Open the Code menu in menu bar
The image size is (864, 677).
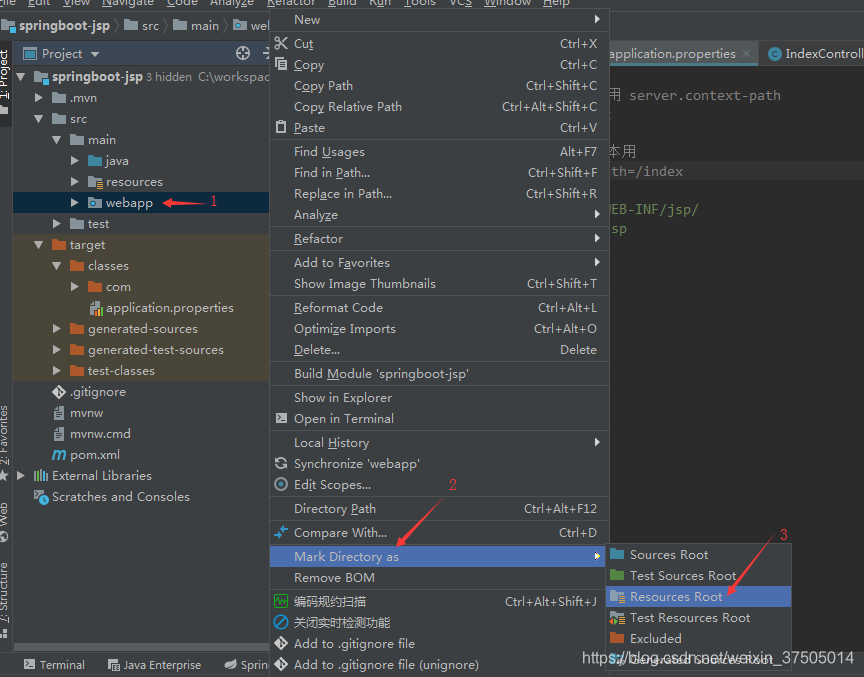tap(182, 3)
